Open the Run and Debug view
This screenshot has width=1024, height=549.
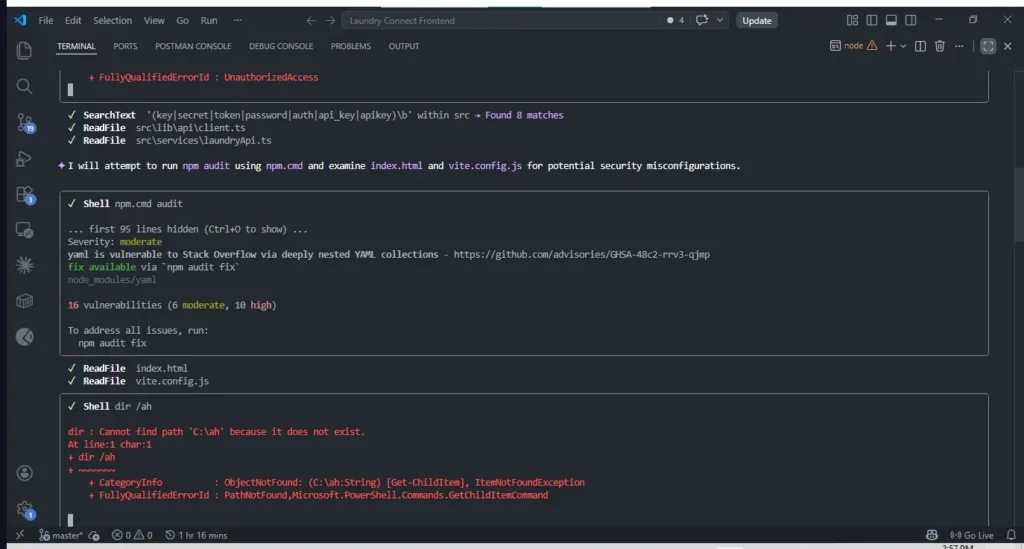(x=24, y=159)
